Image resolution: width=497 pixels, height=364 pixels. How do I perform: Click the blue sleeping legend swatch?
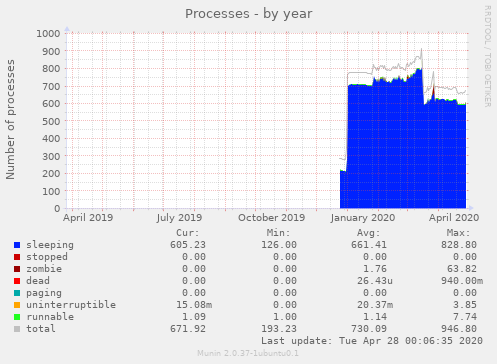17,245
